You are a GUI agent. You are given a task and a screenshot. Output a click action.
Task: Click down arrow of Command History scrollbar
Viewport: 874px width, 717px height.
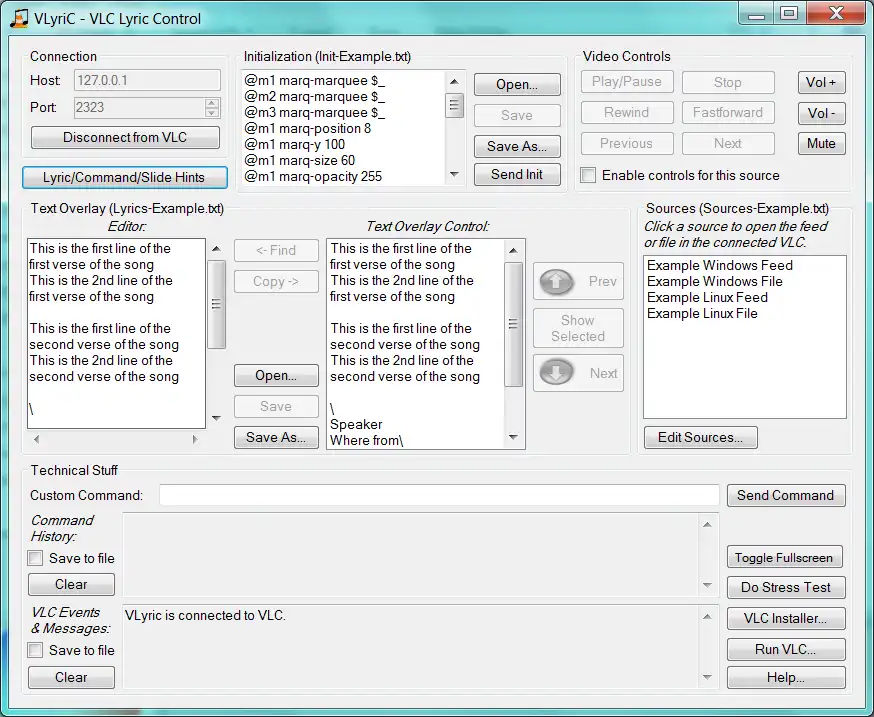click(707, 585)
